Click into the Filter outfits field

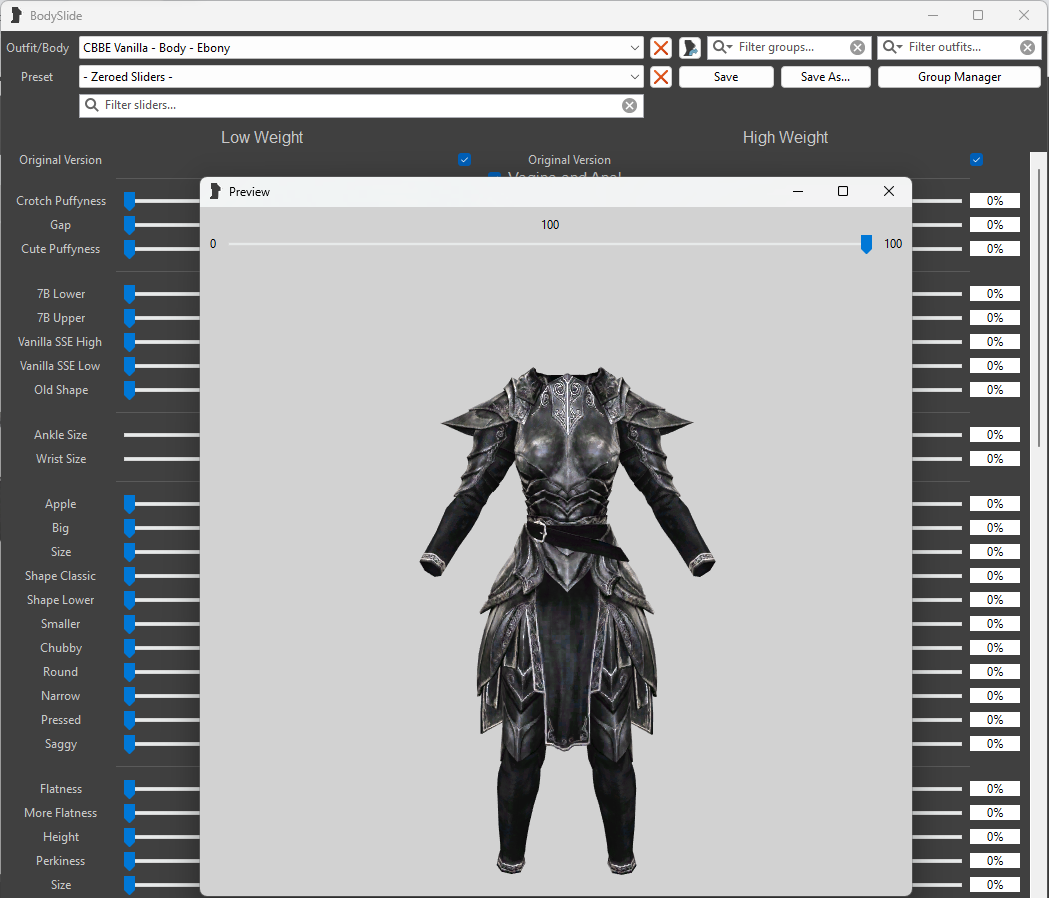coord(961,48)
